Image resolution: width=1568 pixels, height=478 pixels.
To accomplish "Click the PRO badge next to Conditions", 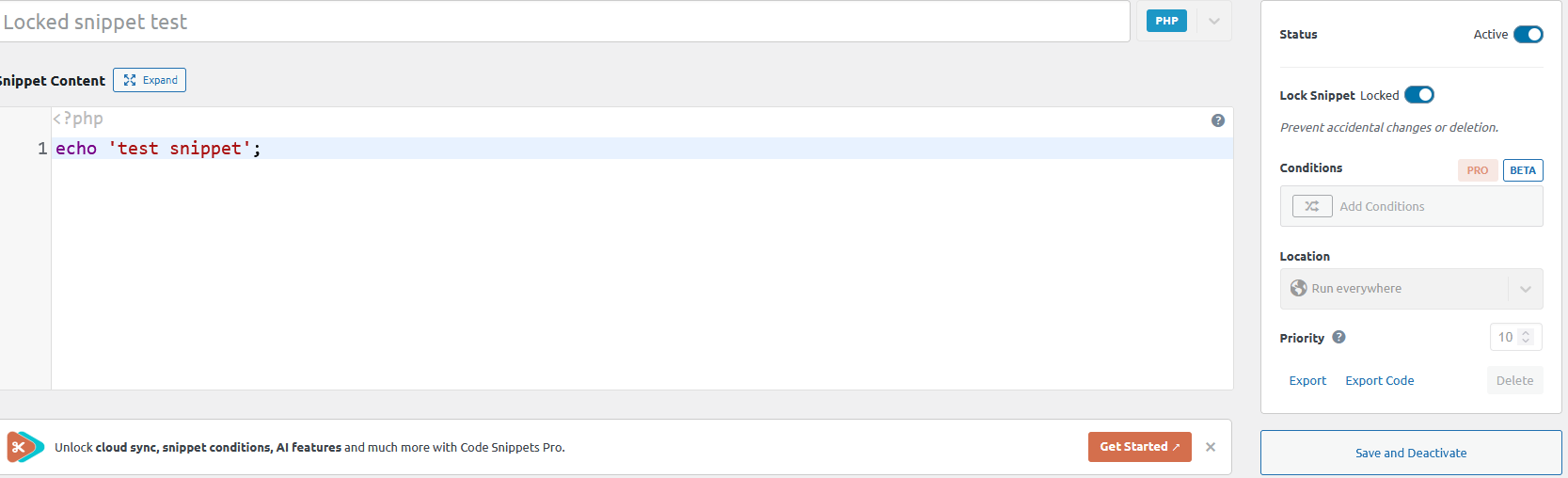I will (x=1477, y=170).
